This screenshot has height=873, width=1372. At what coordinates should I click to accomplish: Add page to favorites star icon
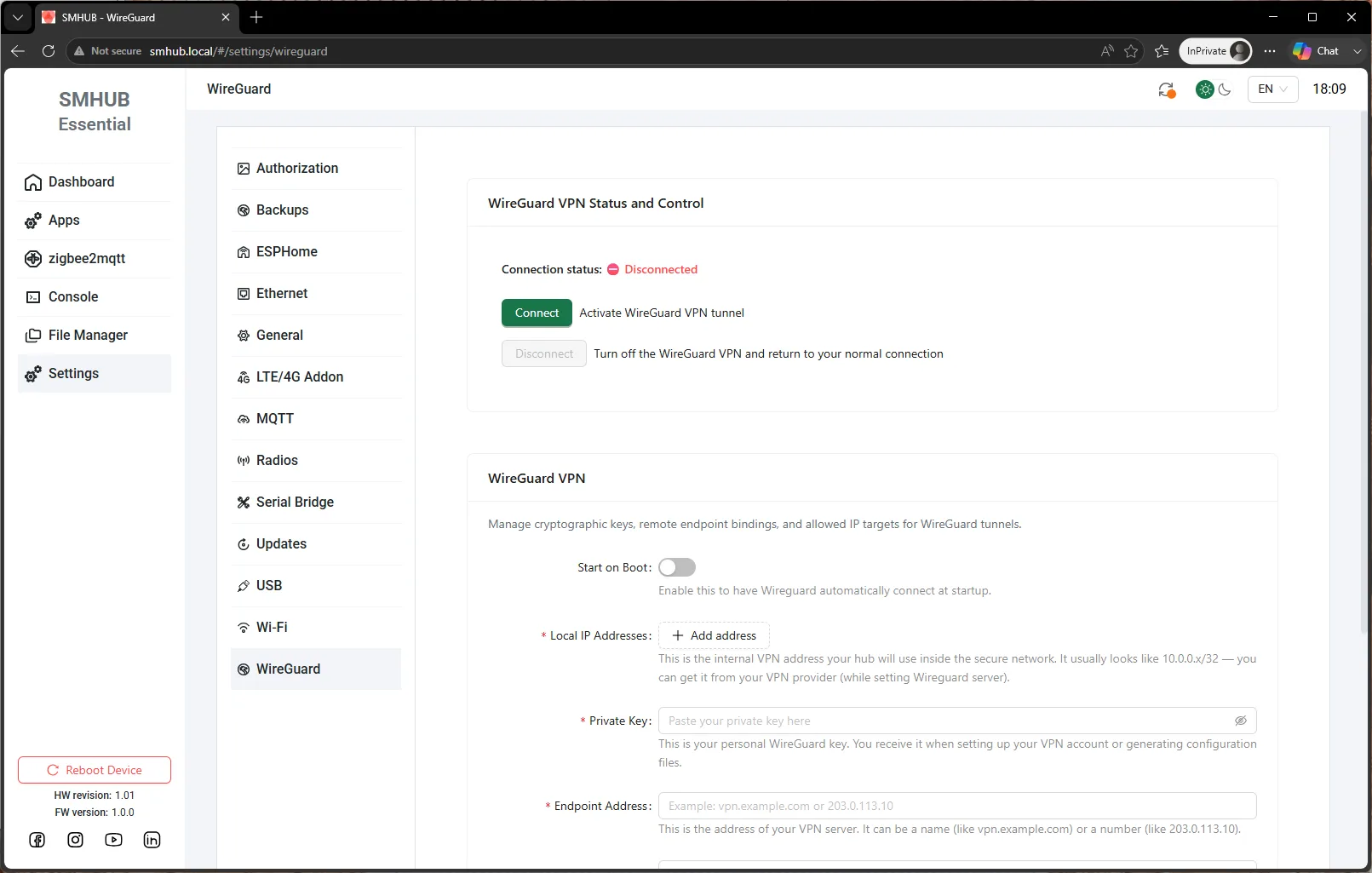1131,51
